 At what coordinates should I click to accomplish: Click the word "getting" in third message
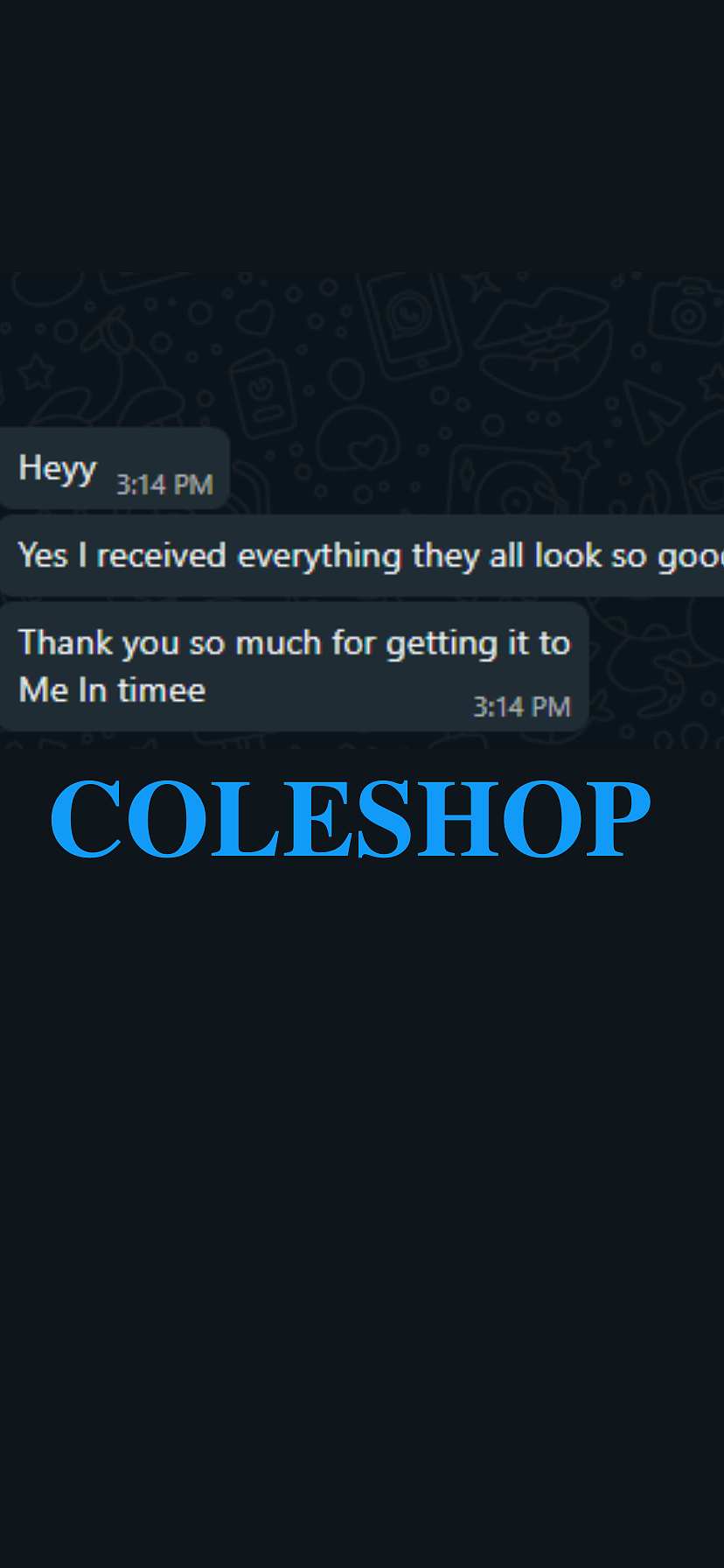442,645
